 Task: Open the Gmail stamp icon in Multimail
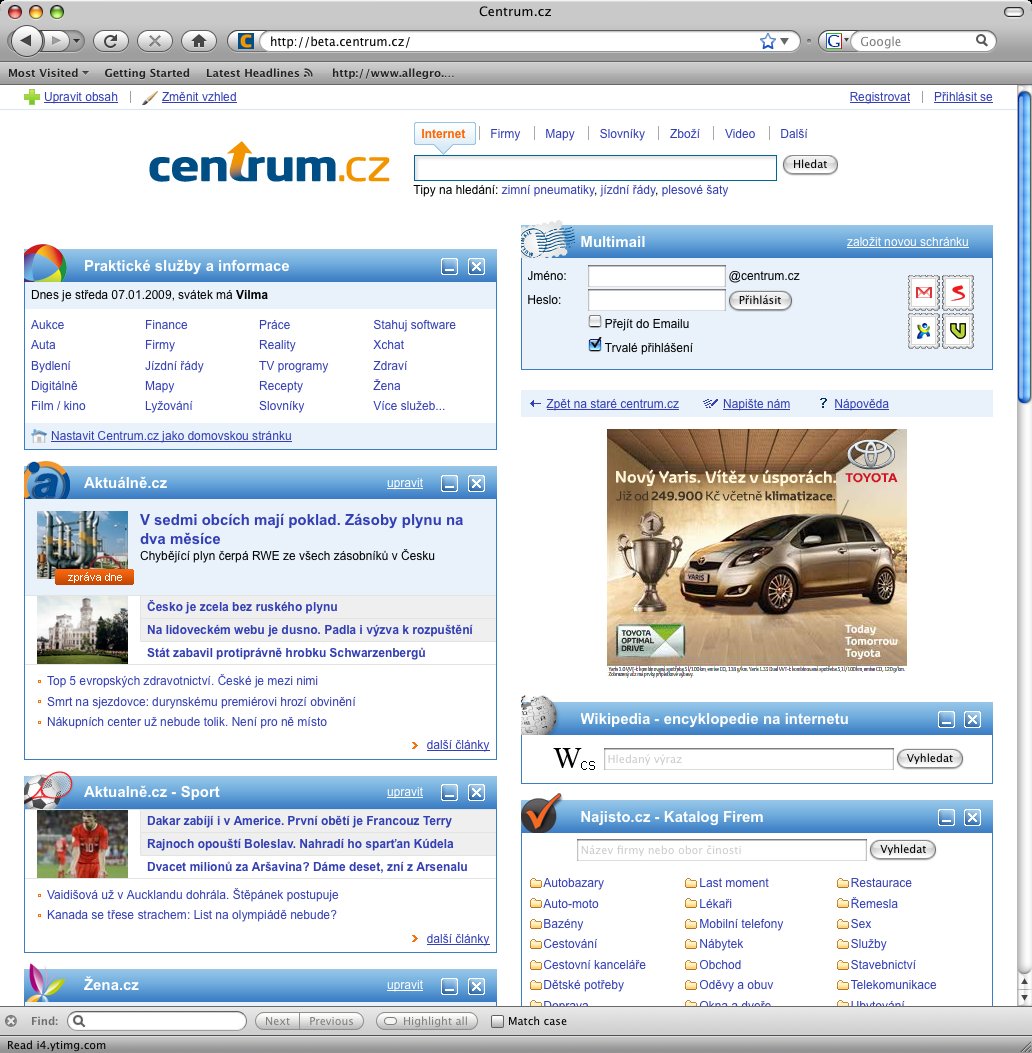pos(923,293)
